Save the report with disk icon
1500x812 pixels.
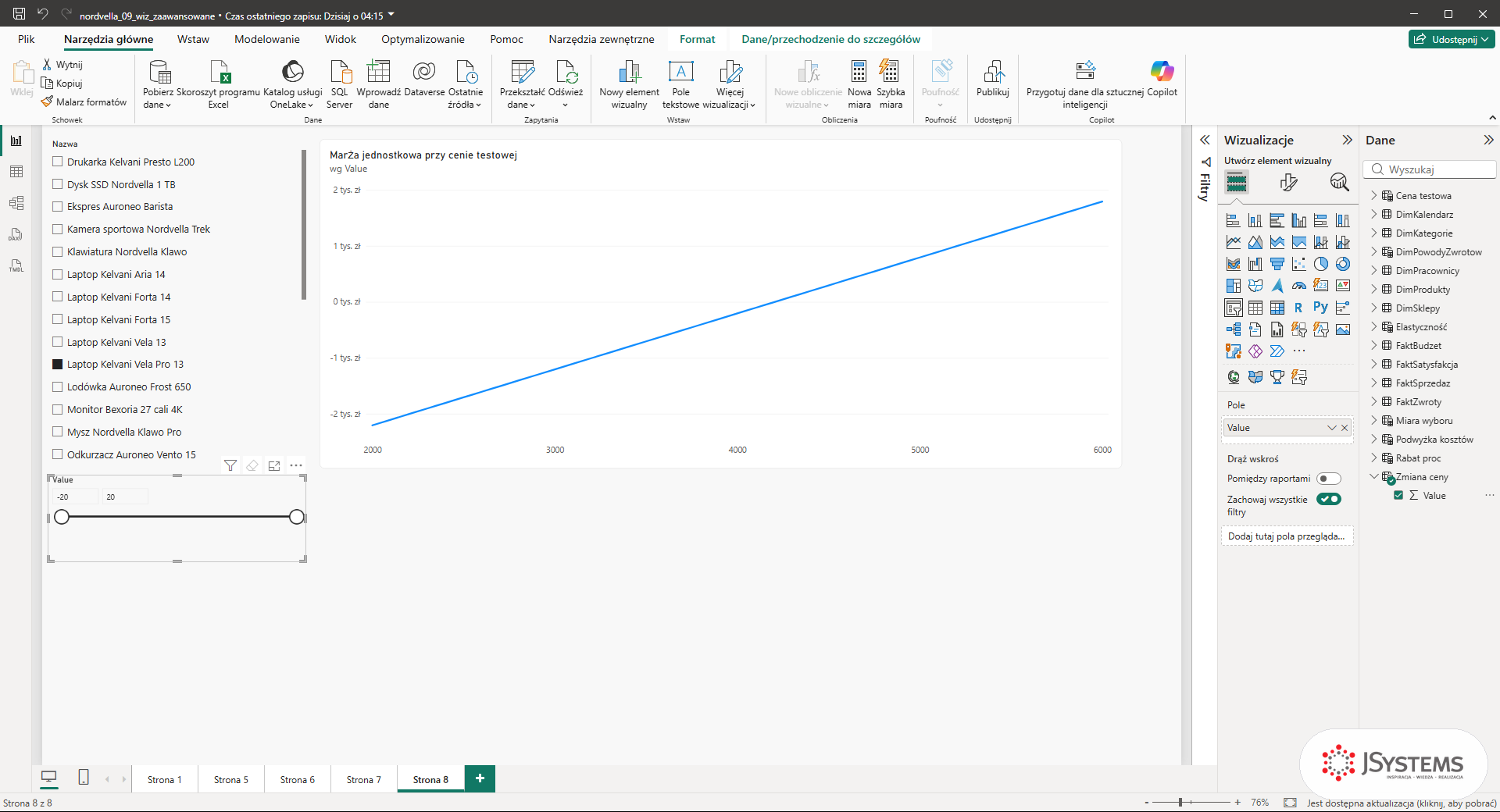pos(20,14)
